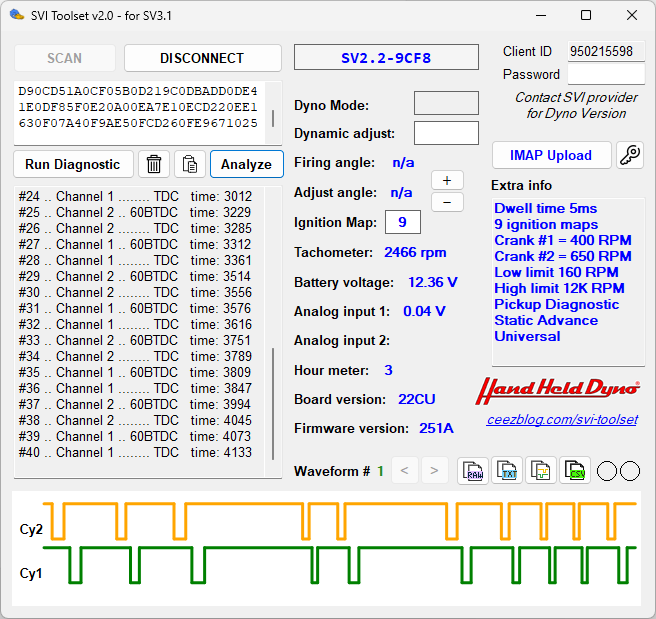The image size is (656, 619).
Task: Click the IMAP Upload button
Action: click(x=551, y=155)
